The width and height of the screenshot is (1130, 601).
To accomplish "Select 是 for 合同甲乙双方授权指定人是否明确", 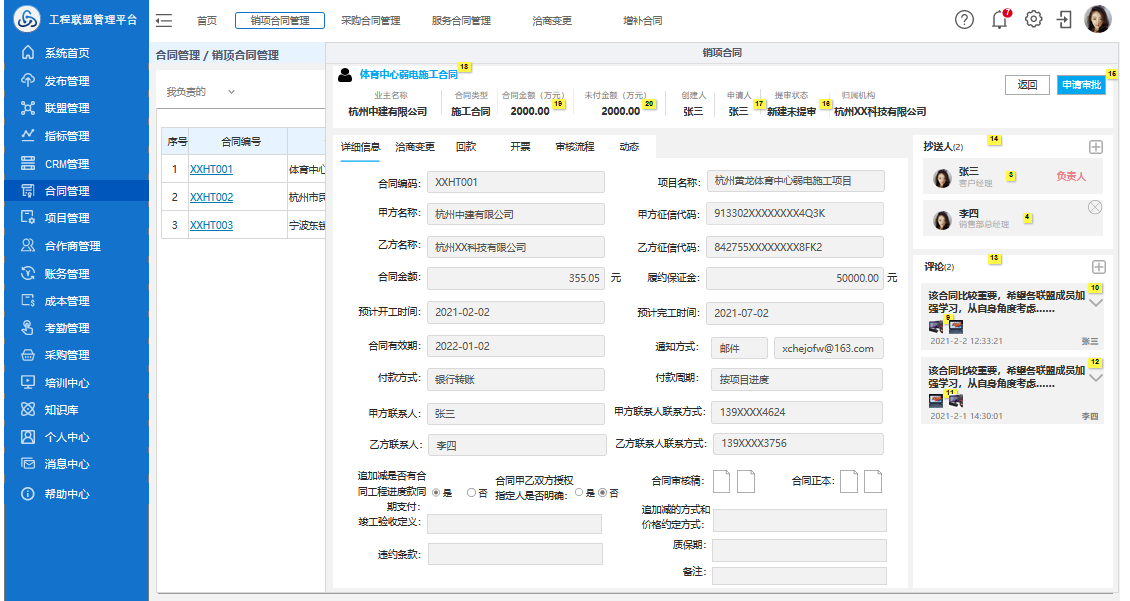I will tap(579, 492).
